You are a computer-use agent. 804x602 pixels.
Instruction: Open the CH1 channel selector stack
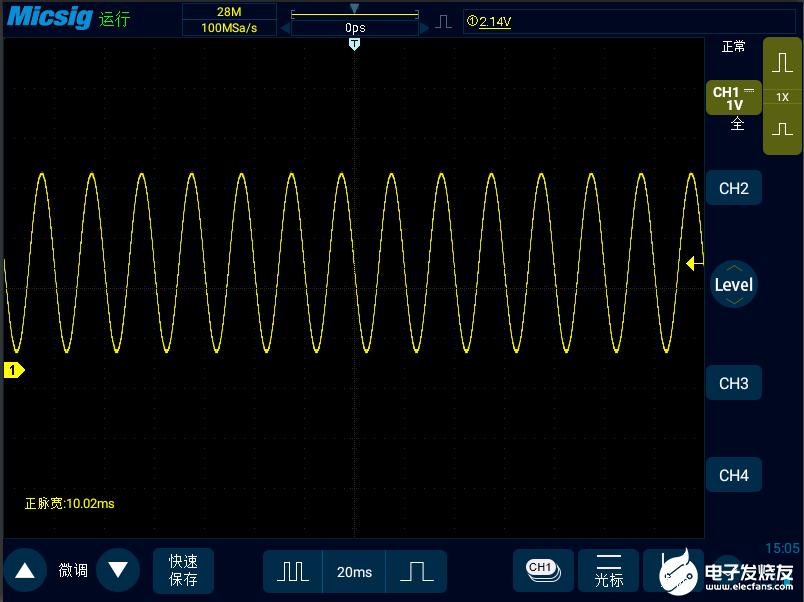[543, 570]
